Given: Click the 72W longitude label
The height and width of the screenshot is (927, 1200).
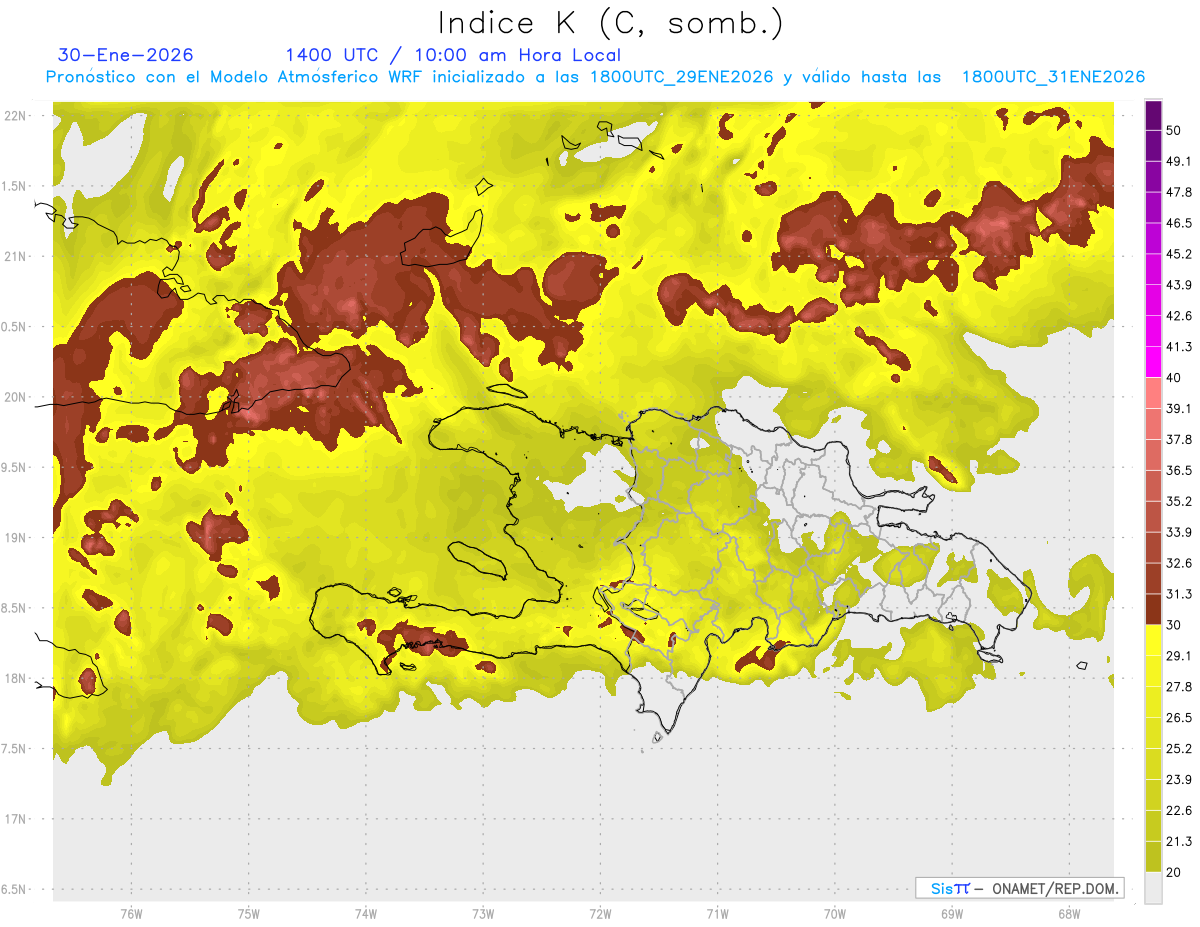Looking at the screenshot, I should (600, 914).
